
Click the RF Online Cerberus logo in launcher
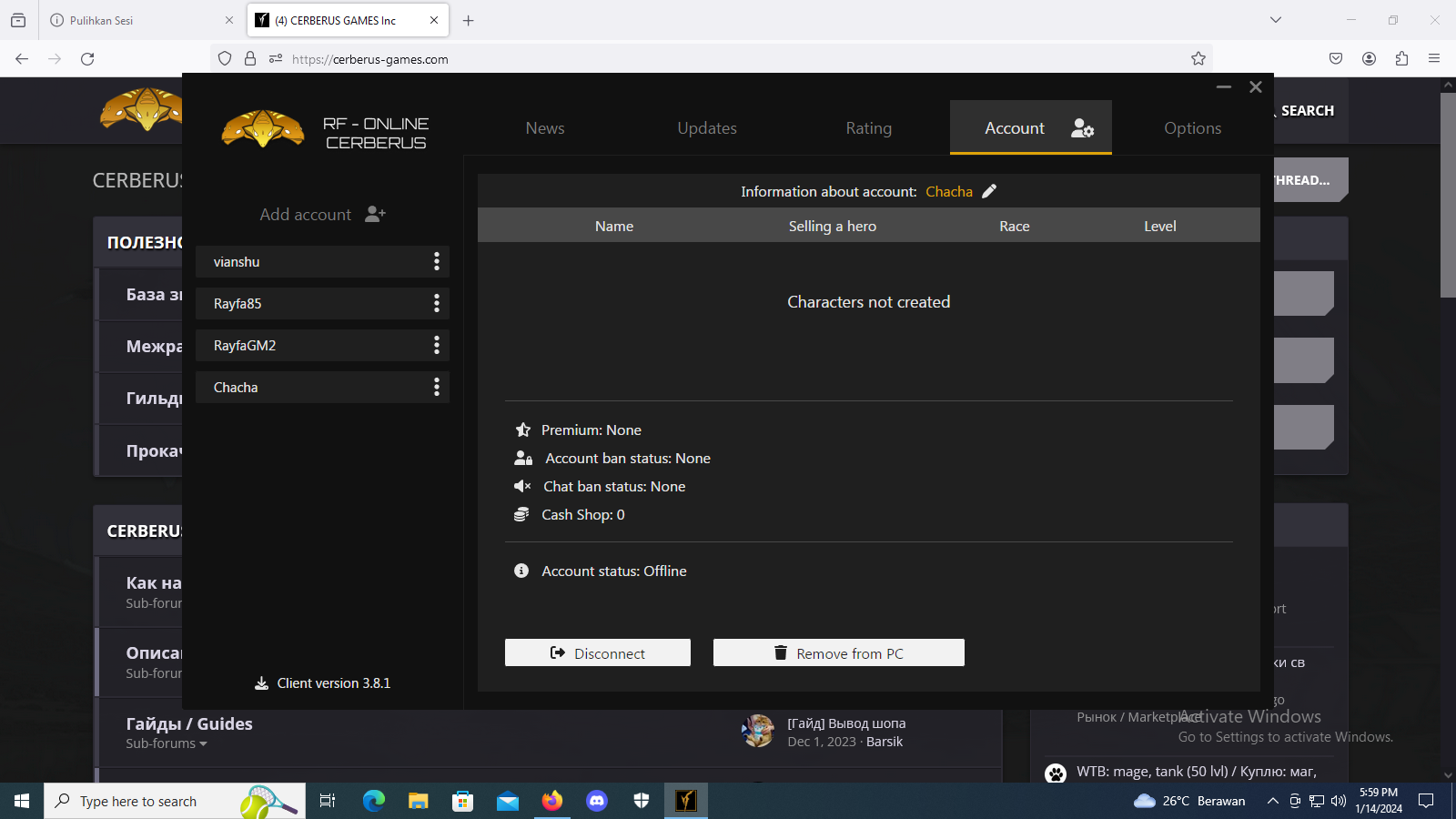coord(263,129)
